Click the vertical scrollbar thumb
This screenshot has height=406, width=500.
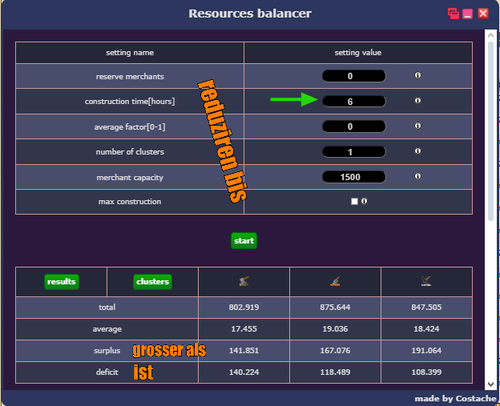click(x=491, y=131)
